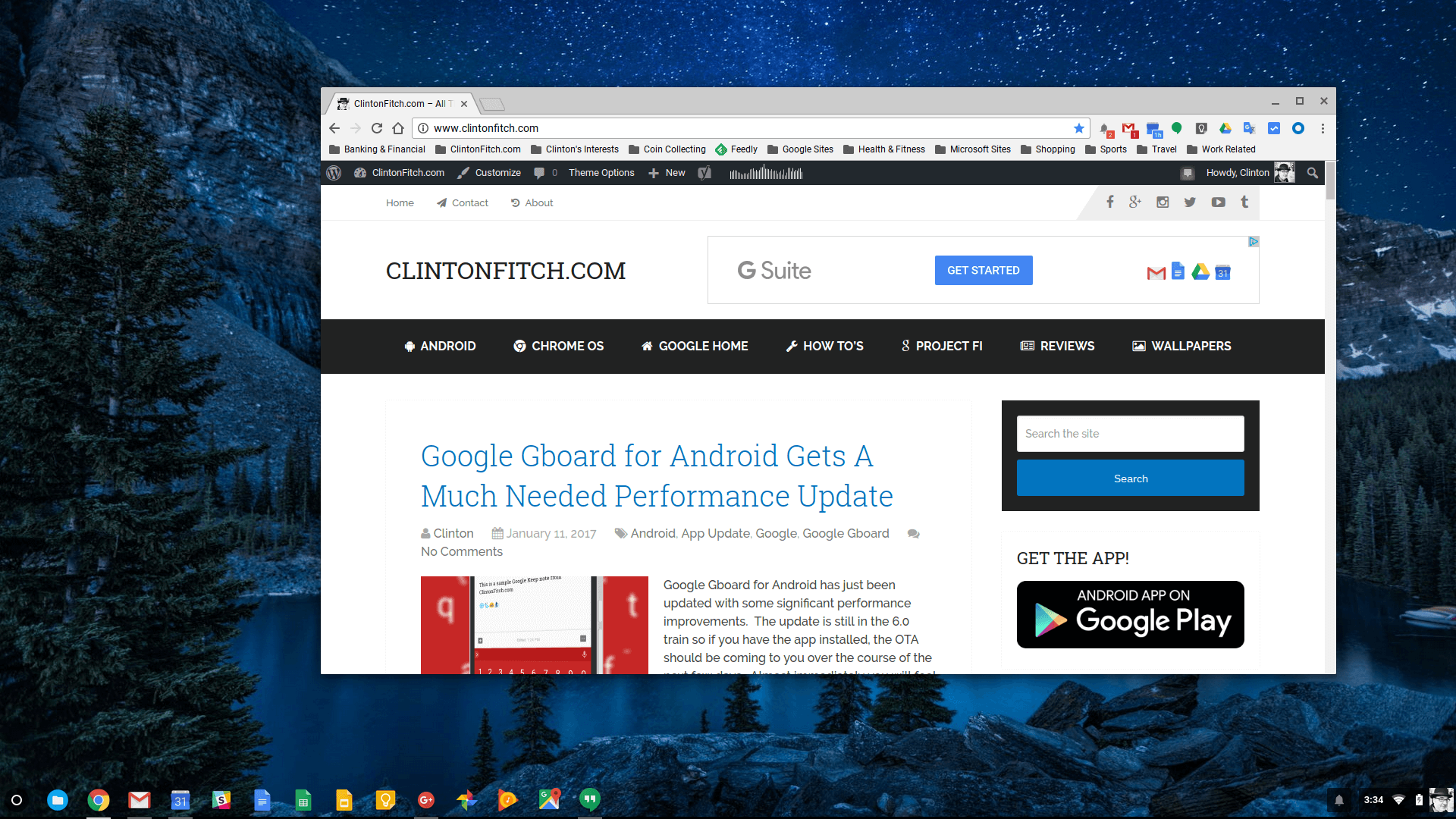
Task: Open the Coin Collecting bookmarks folder
Action: click(667, 149)
